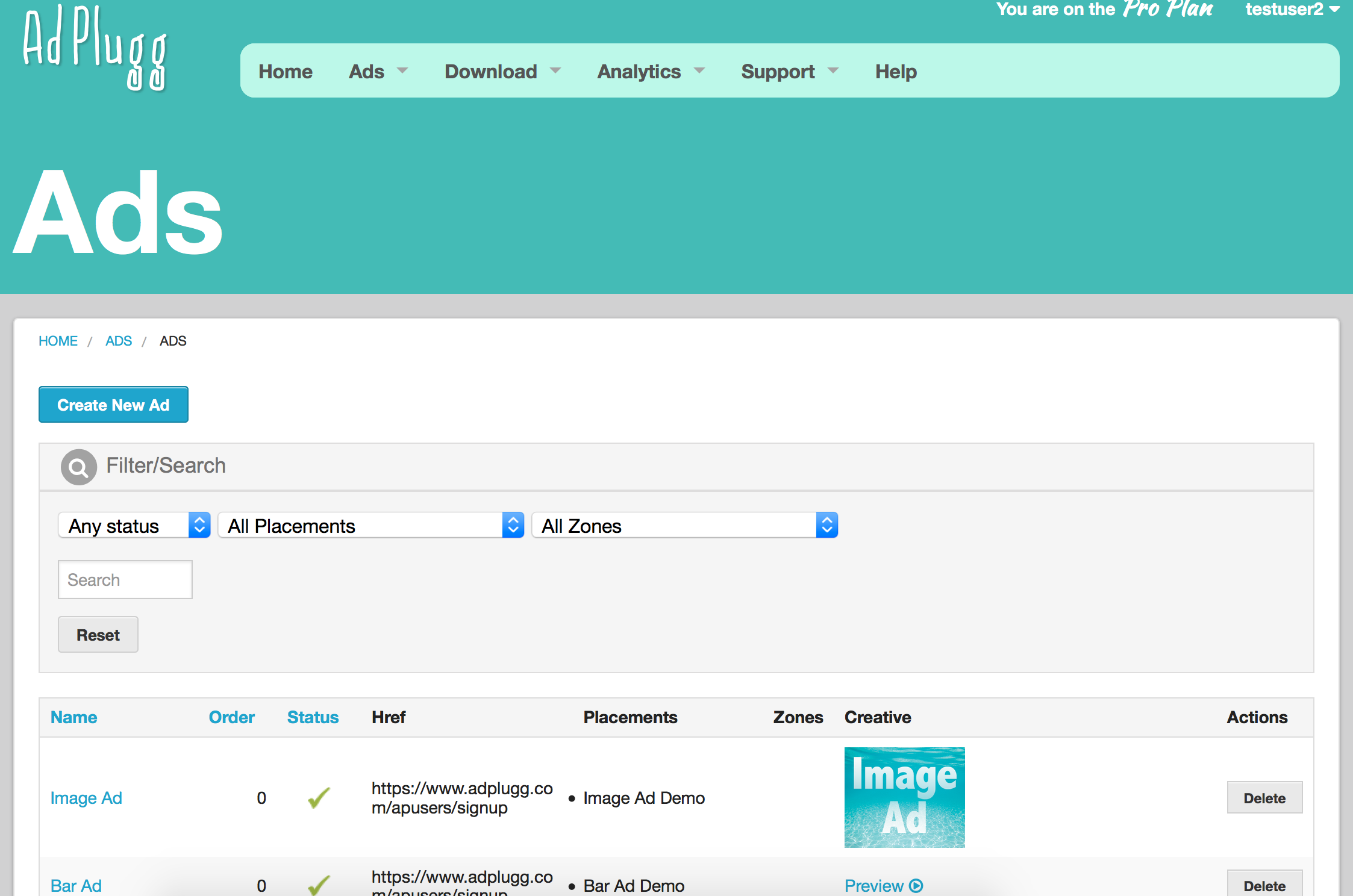Click the Image Ad green checkmark status

coord(319,798)
